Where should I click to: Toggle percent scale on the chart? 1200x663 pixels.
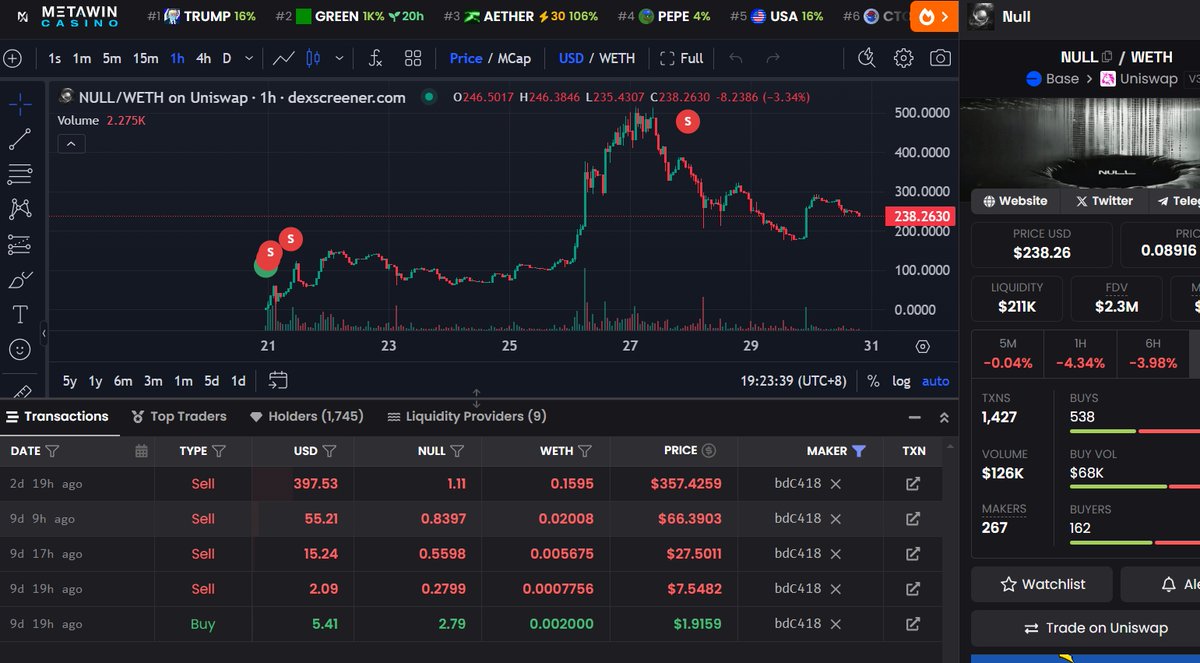tap(873, 381)
